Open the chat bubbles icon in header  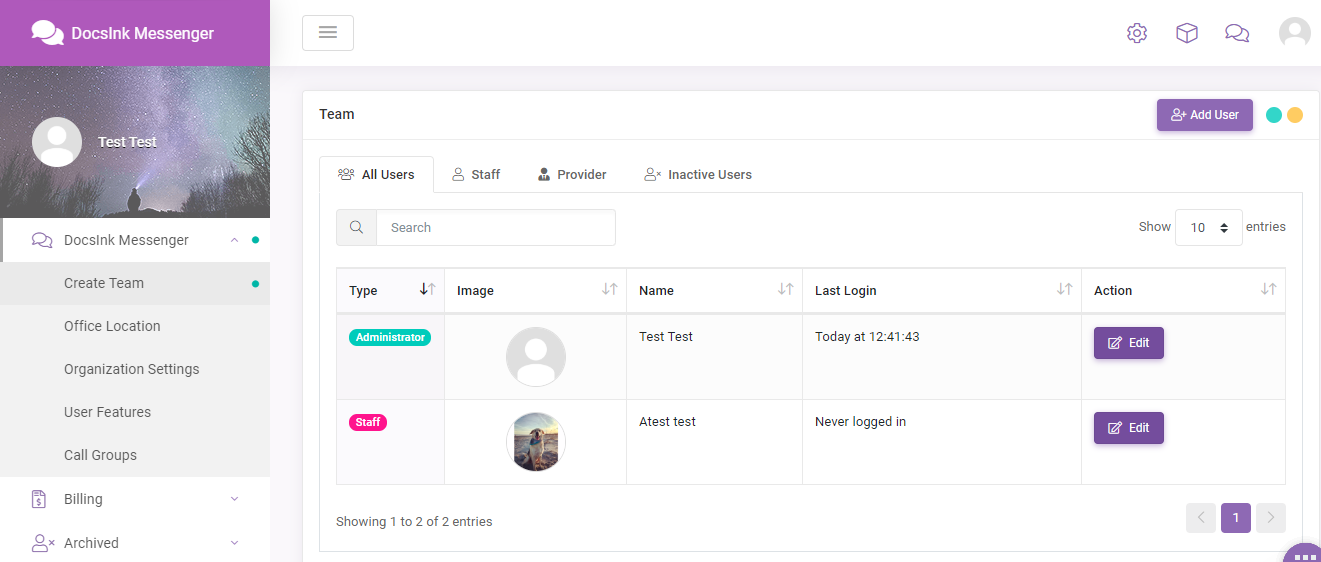1237,33
